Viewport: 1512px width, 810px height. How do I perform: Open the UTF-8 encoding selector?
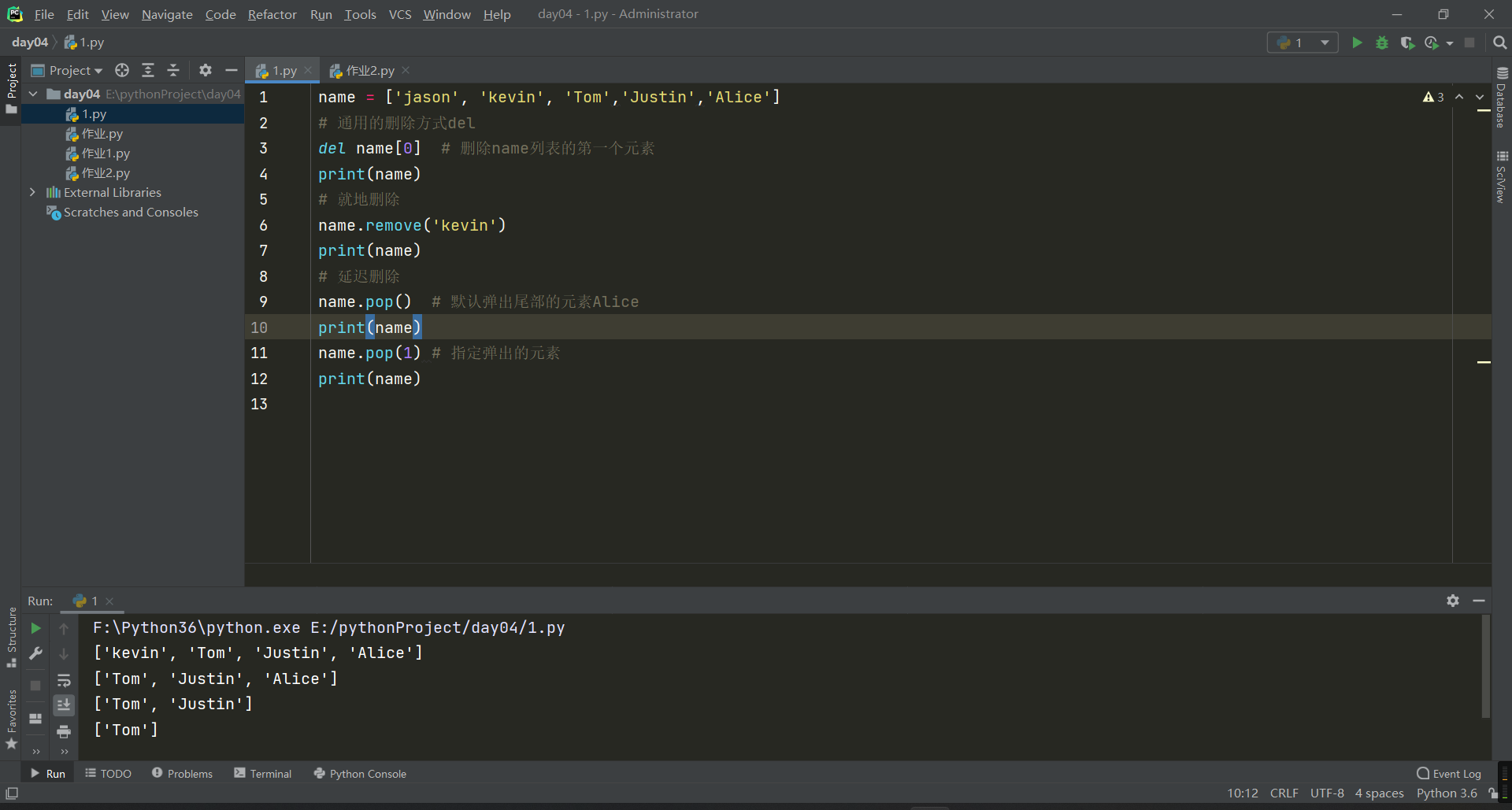[x=1327, y=793]
